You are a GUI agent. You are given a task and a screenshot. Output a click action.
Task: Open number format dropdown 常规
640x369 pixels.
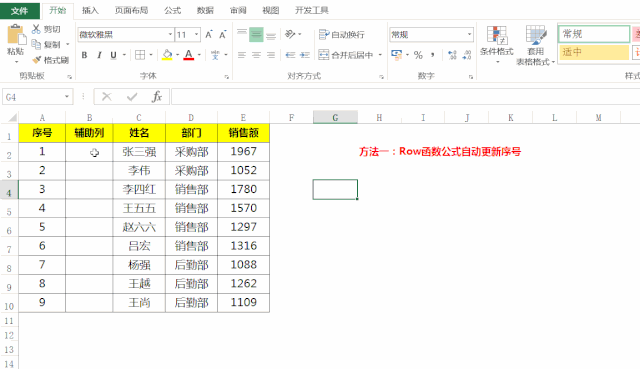tap(469, 35)
